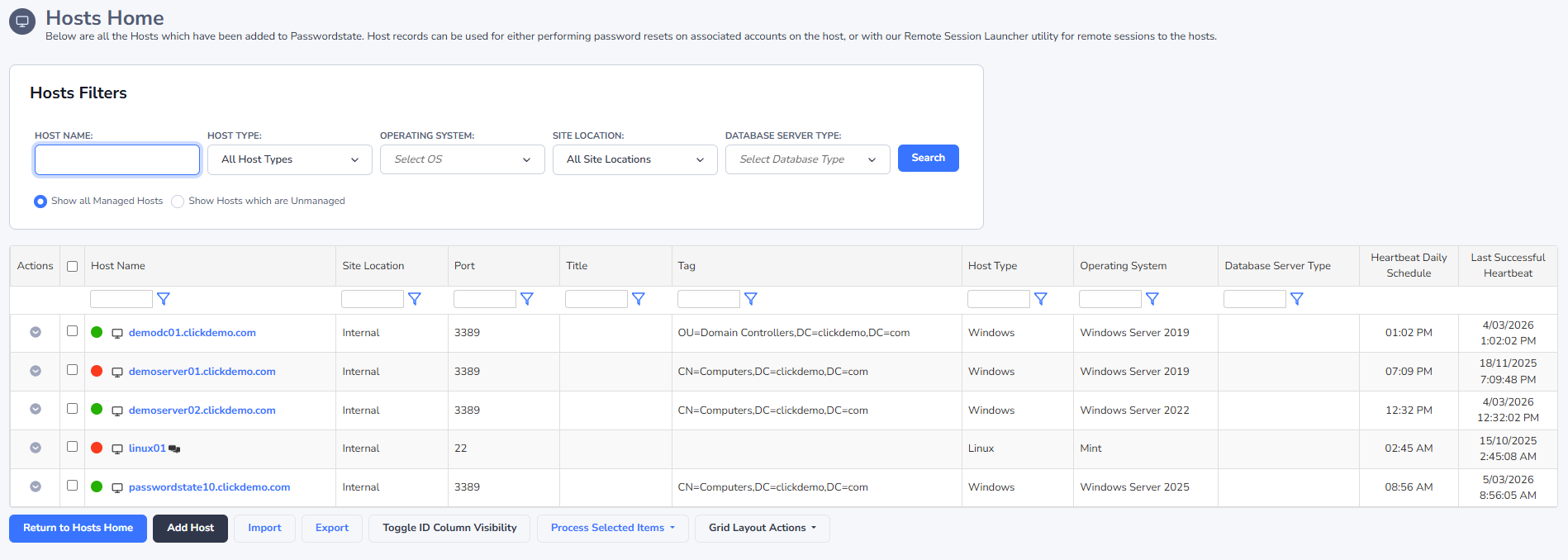Open actions icon for linux01 row
Screen dimensions: 1568x560
(36, 448)
